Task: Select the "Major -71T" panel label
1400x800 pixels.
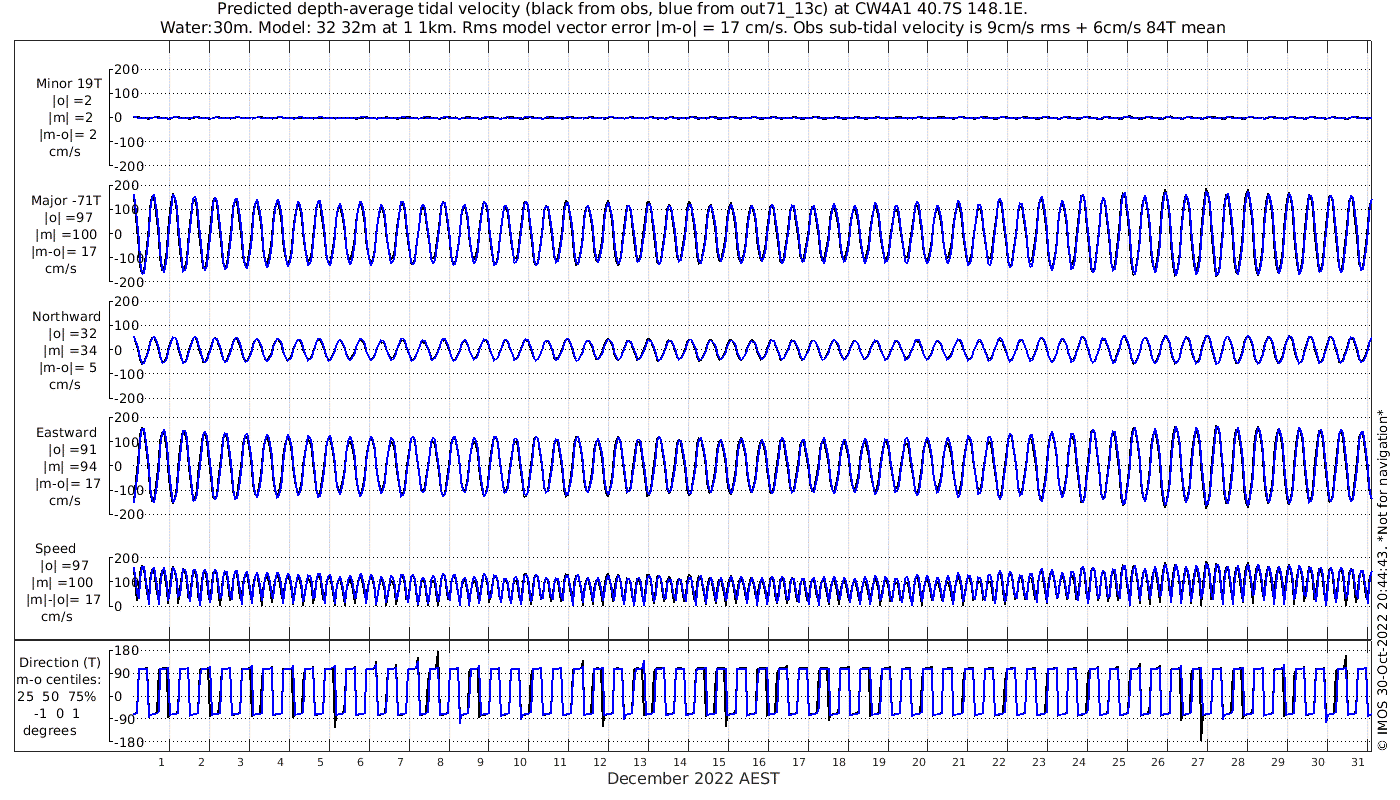Action: click(x=66, y=200)
